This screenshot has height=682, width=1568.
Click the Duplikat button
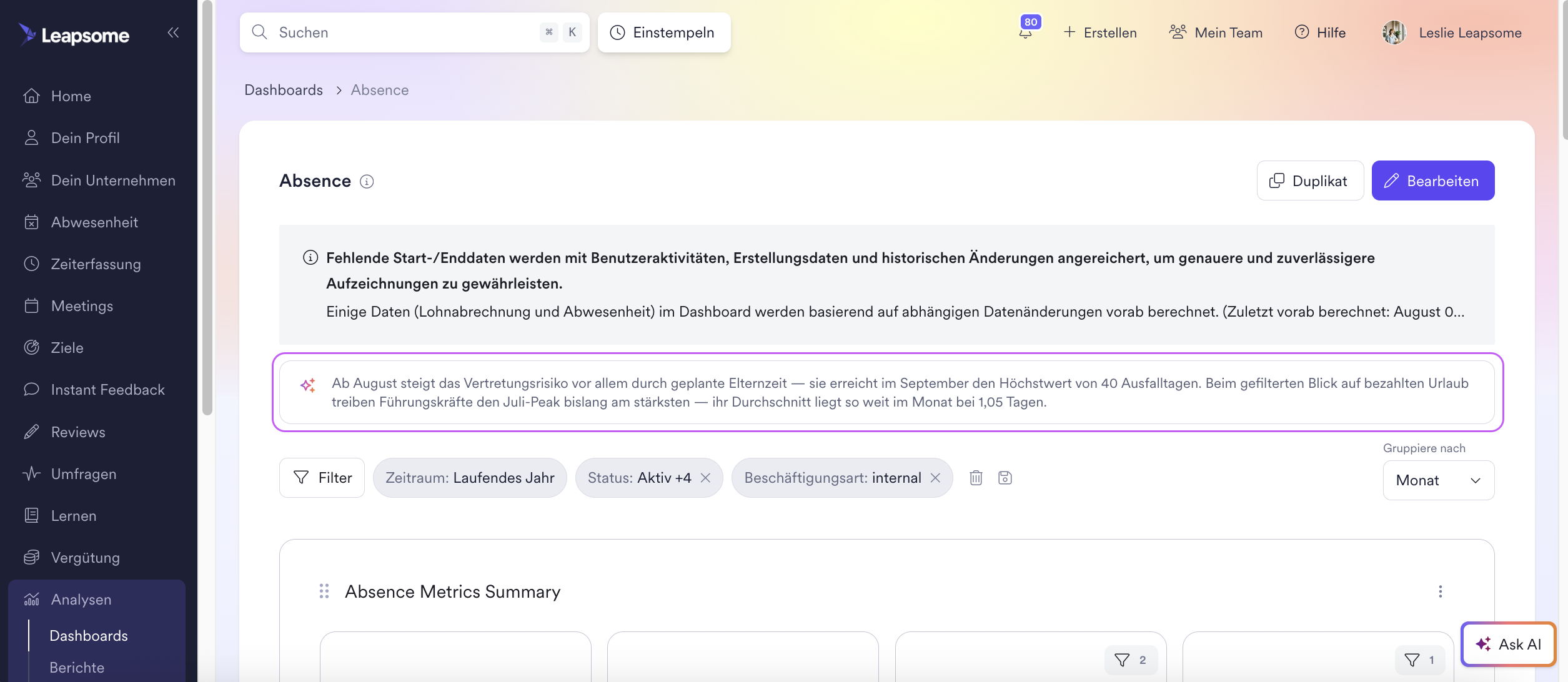[x=1310, y=180]
